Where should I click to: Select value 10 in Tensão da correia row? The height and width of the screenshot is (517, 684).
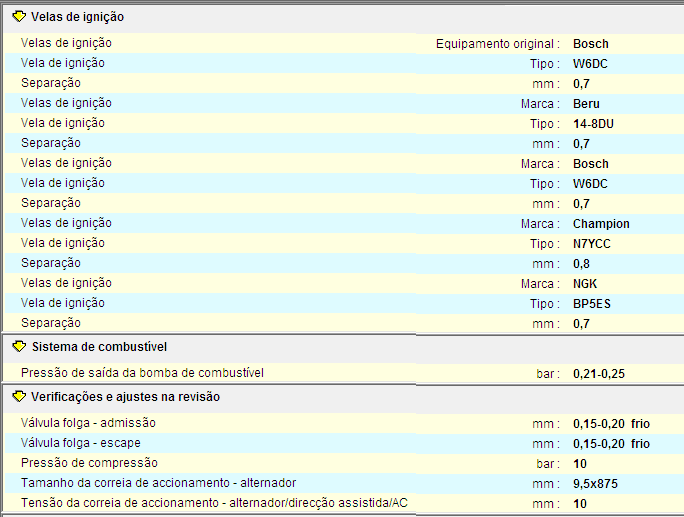pos(580,504)
